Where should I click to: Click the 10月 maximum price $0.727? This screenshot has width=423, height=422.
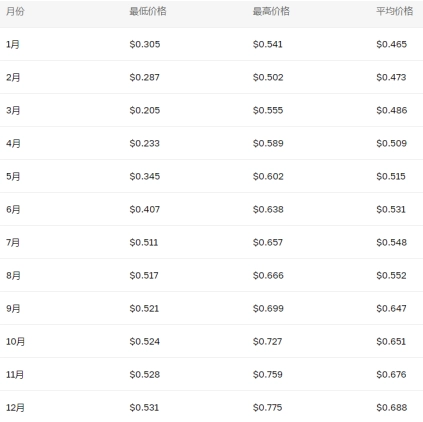(x=267, y=341)
